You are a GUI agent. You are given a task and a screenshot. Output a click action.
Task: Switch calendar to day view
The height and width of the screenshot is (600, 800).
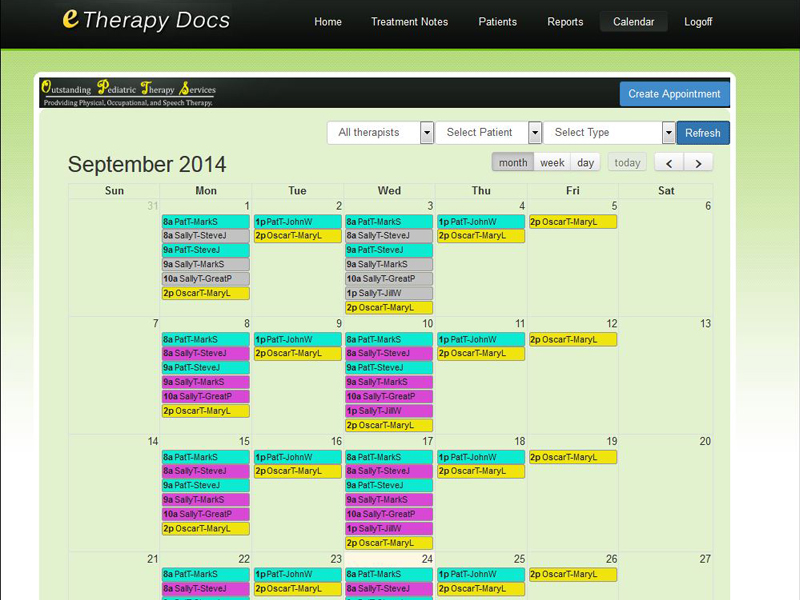tap(585, 163)
